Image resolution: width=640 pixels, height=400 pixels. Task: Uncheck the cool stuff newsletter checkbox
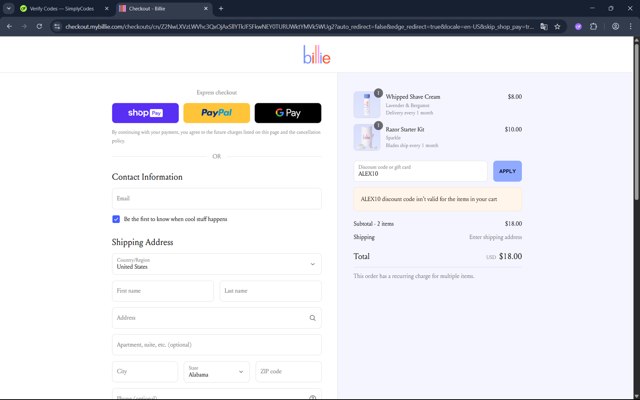click(x=116, y=219)
